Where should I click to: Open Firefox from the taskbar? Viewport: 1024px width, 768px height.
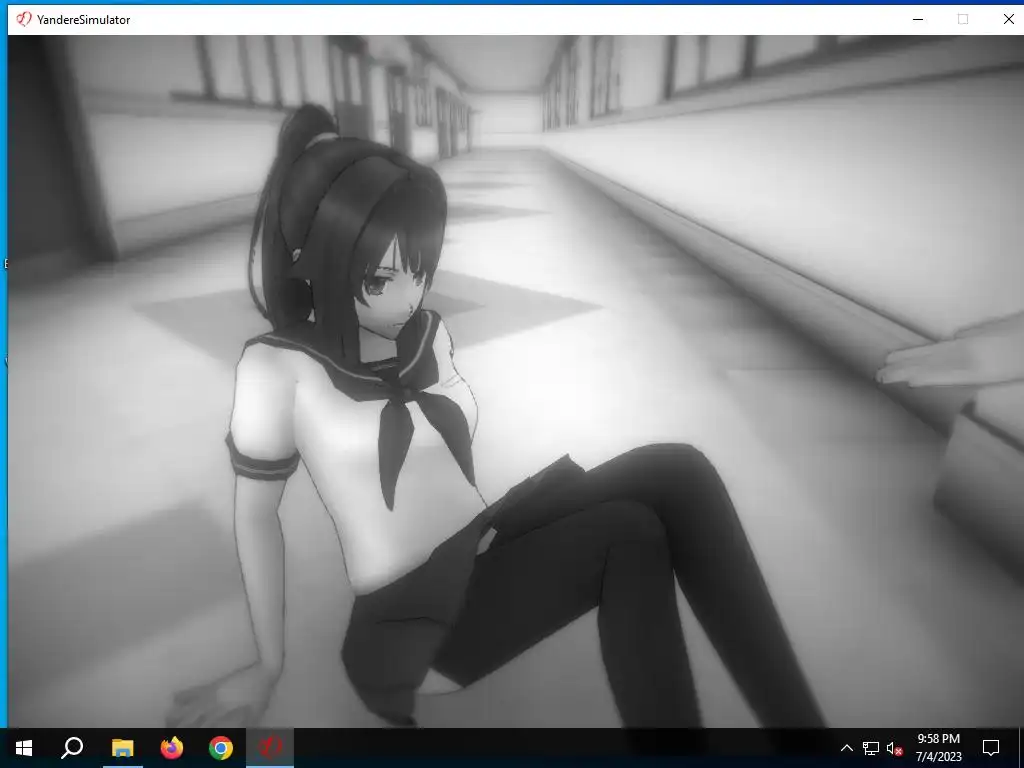click(172, 747)
